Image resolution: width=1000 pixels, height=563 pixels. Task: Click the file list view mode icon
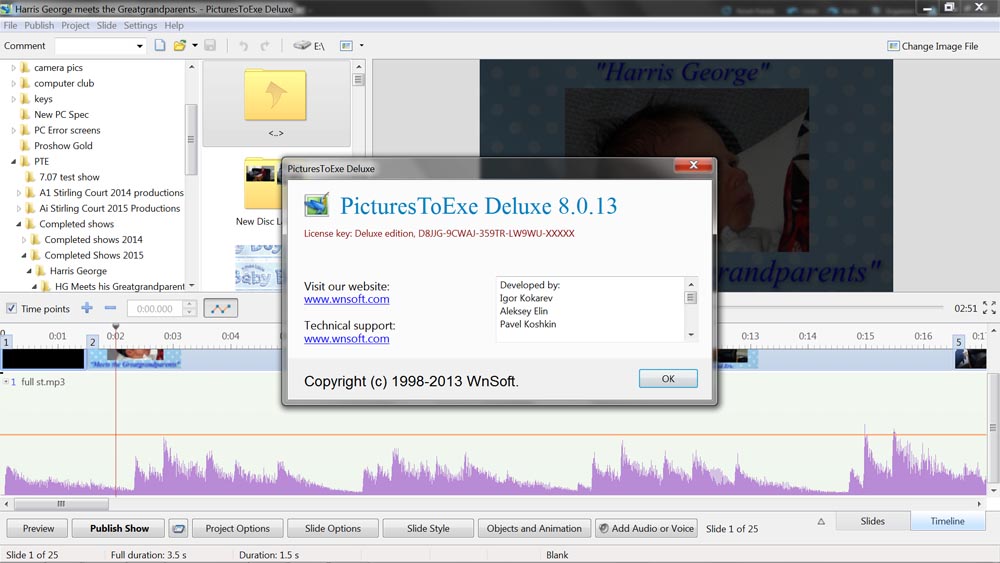click(x=346, y=46)
